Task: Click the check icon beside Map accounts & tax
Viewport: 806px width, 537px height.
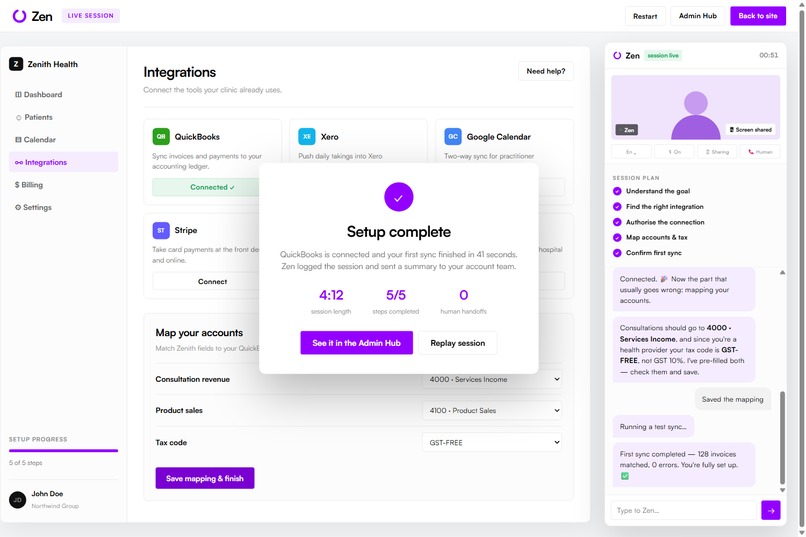Action: pos(617,237)
